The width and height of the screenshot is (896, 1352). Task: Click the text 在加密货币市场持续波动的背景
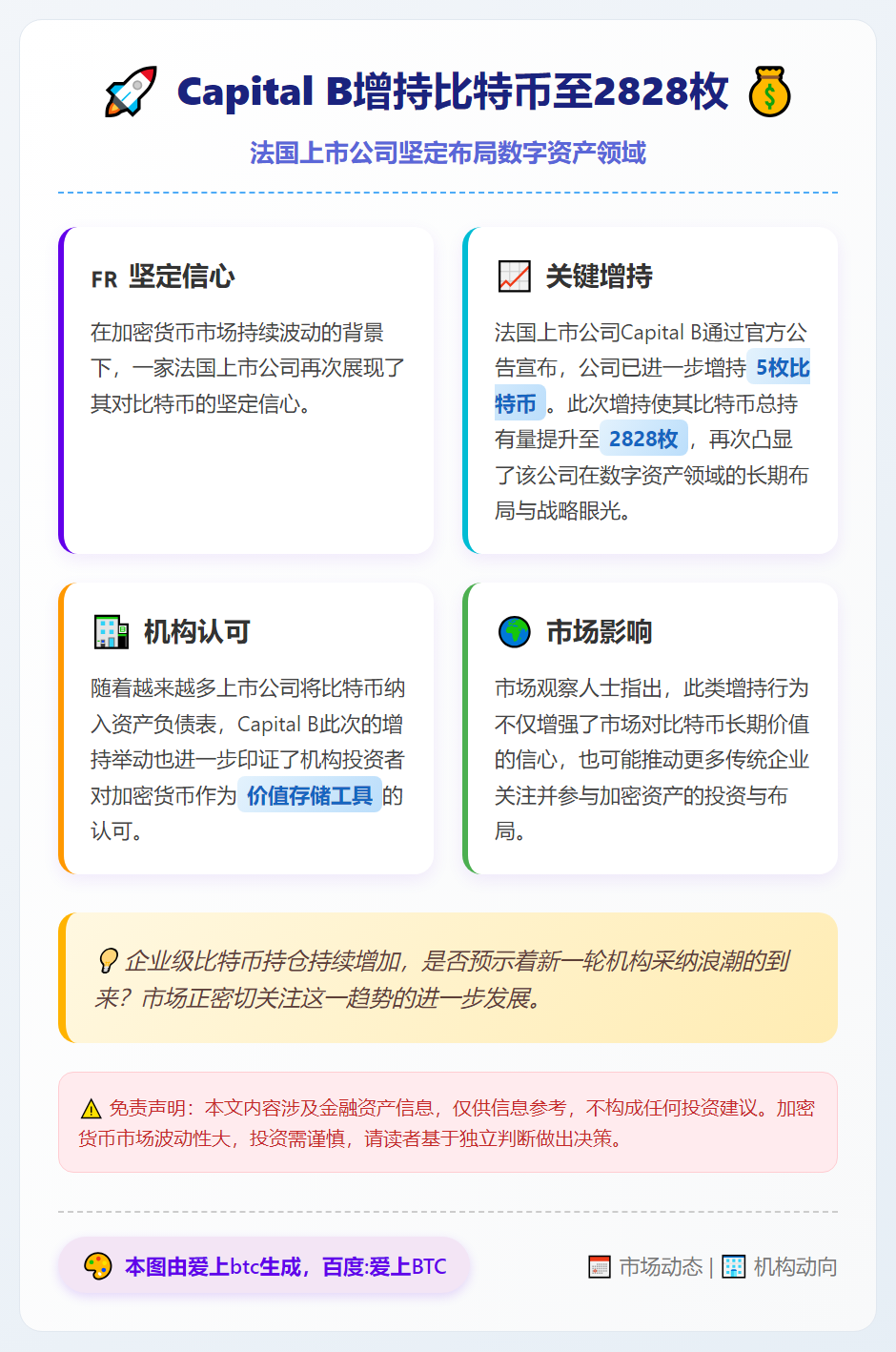pyautogui.click(x=237, y=332)
